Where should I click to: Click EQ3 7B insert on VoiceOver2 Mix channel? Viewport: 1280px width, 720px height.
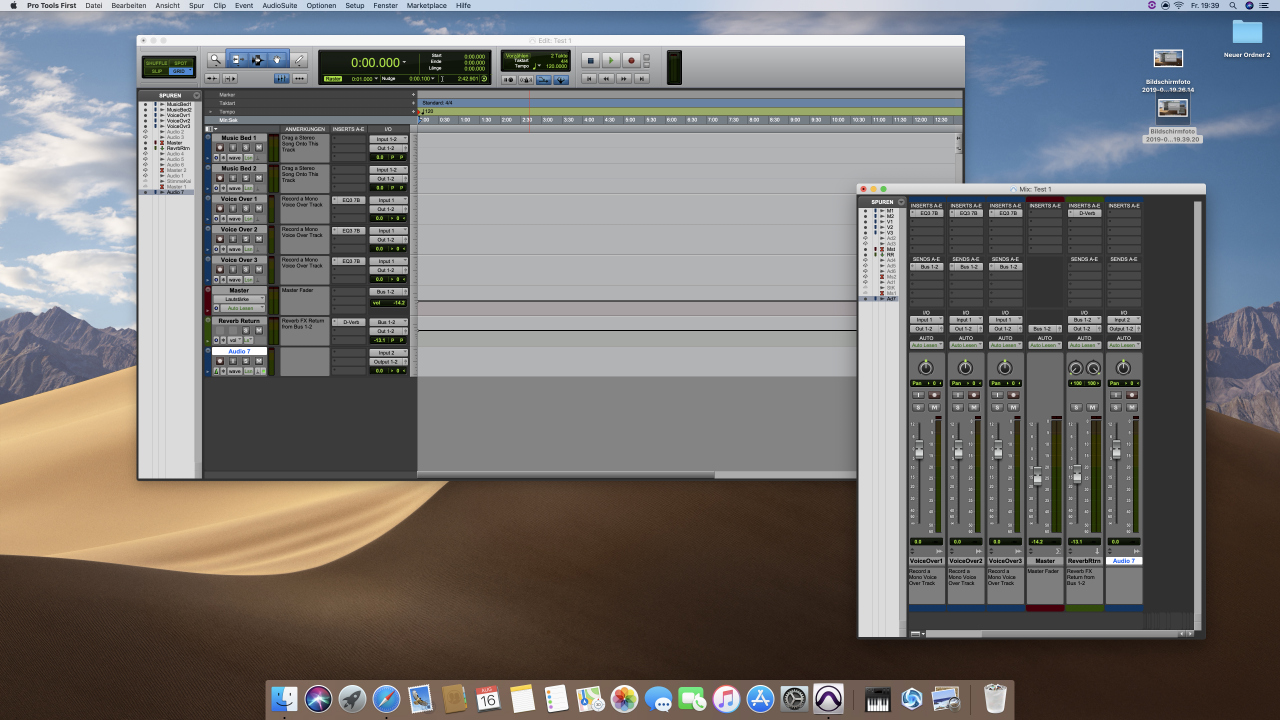click(x=966, y=213)
